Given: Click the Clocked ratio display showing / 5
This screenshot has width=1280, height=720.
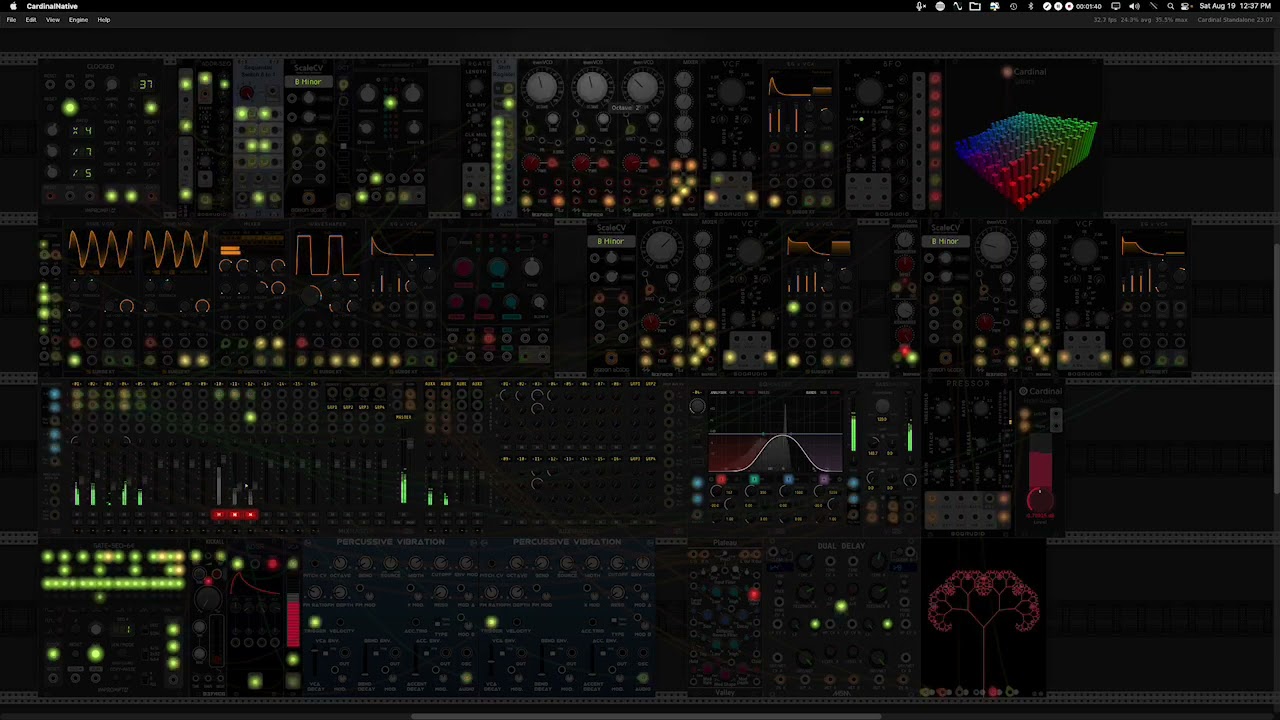Looking at the screenshot, I should click(81, 172).
